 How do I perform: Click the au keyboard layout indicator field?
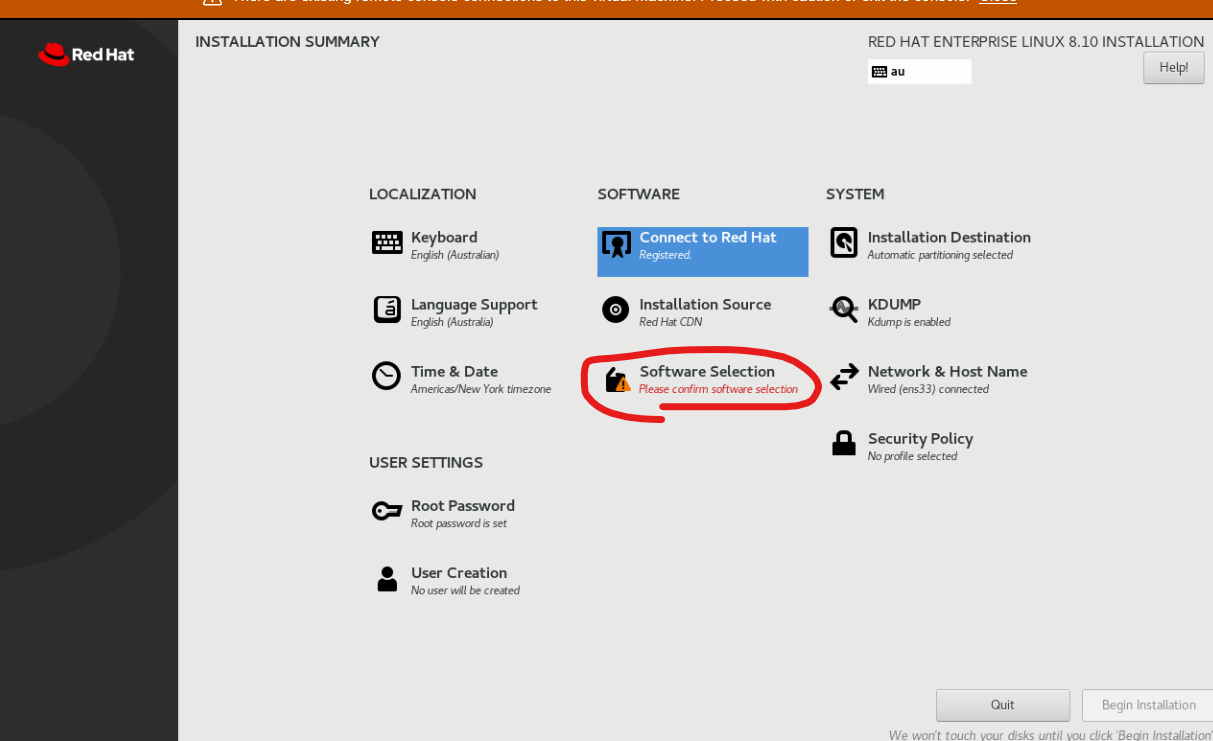tap(920, 72)
